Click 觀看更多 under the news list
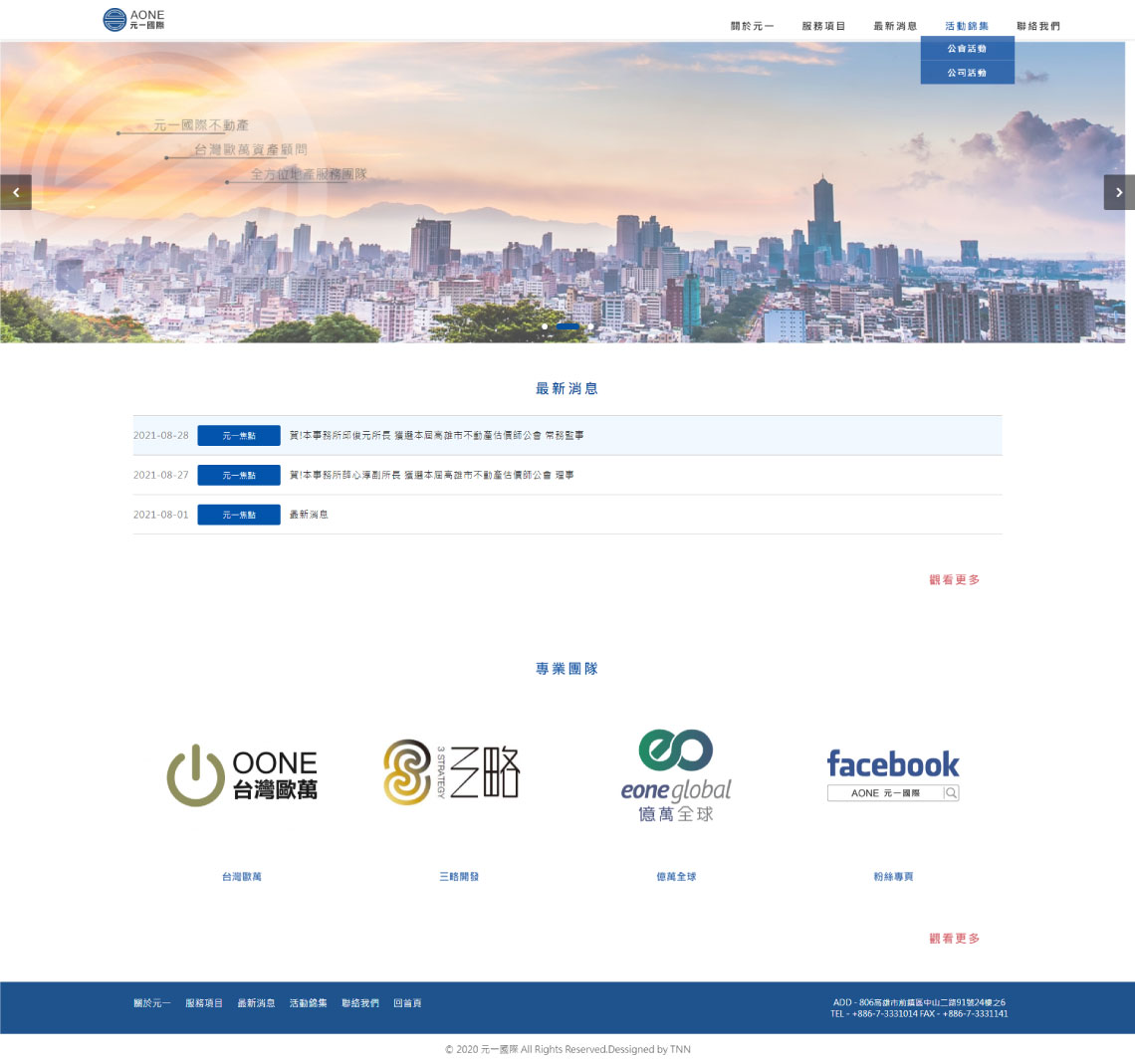The height and width of the screenshot is (1064, 1135). tap(954, 579)
